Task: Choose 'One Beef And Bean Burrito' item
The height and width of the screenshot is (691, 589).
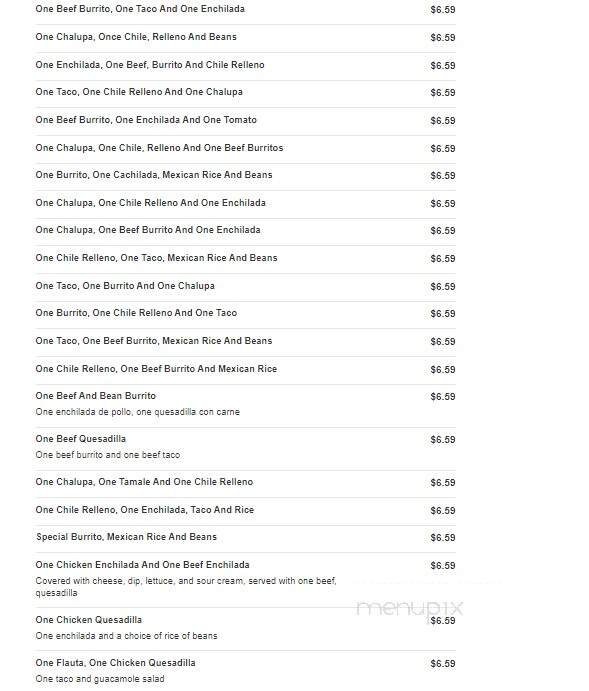Action: (x=96, y=396)
